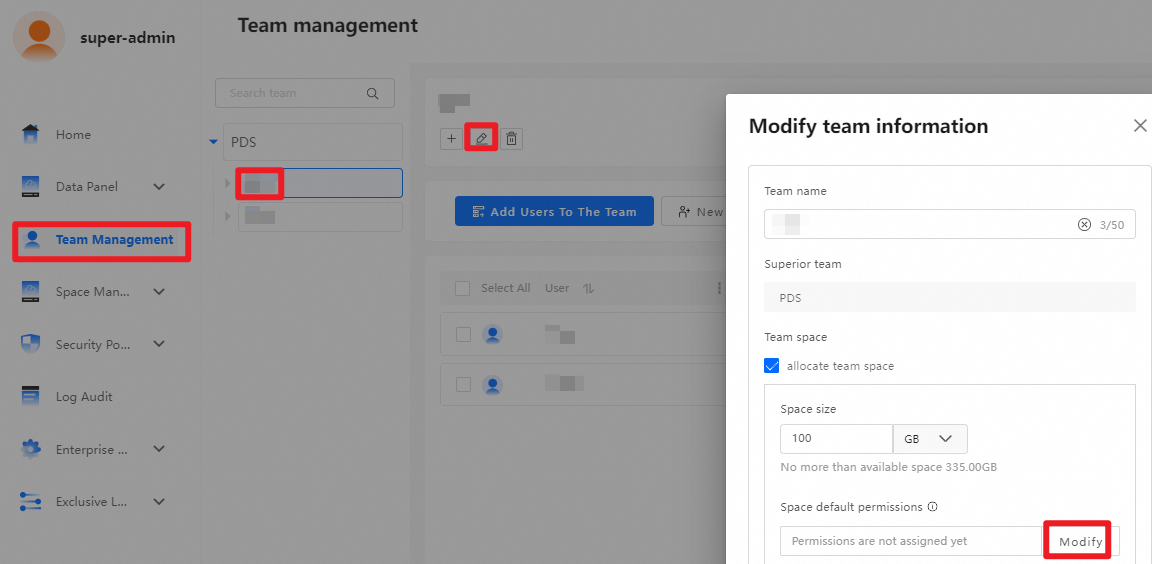Screen dimensions: 1152x564
Task: Toggle the Select All checkbox
Action: tap(463, 289)
